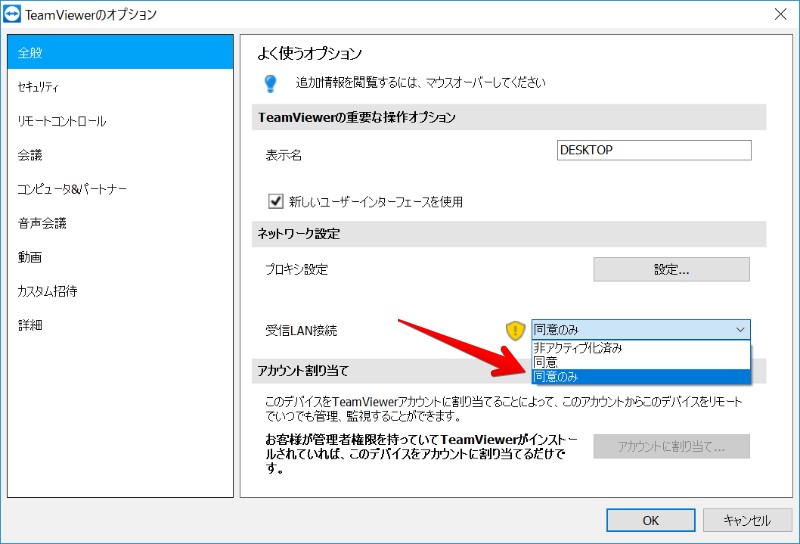Open the 会議 settings category
This screenshot has height=544, width=800.
pyautogui.click(x=120, y=155)
